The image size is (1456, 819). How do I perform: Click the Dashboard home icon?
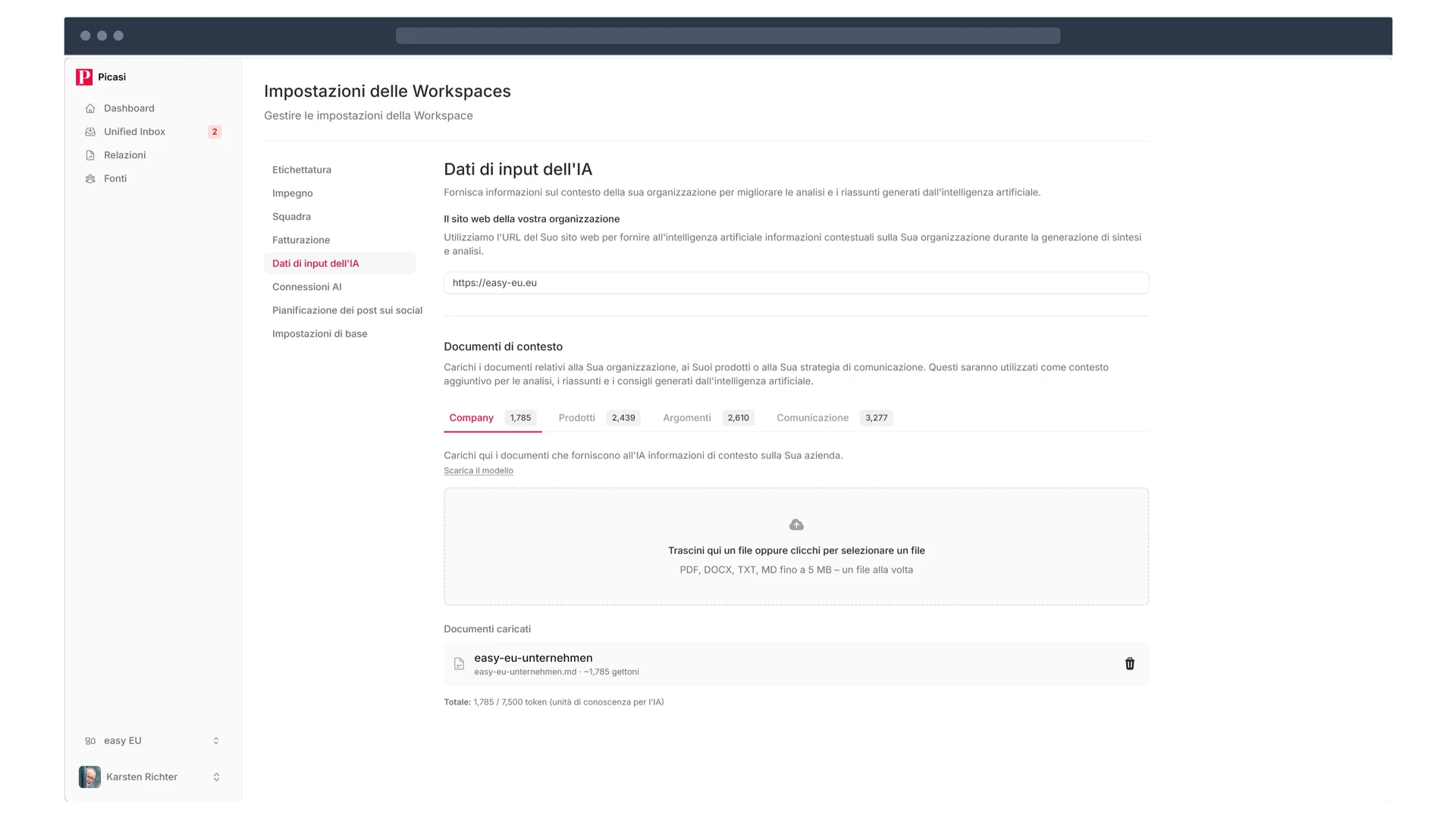click(x=90, y=108)
